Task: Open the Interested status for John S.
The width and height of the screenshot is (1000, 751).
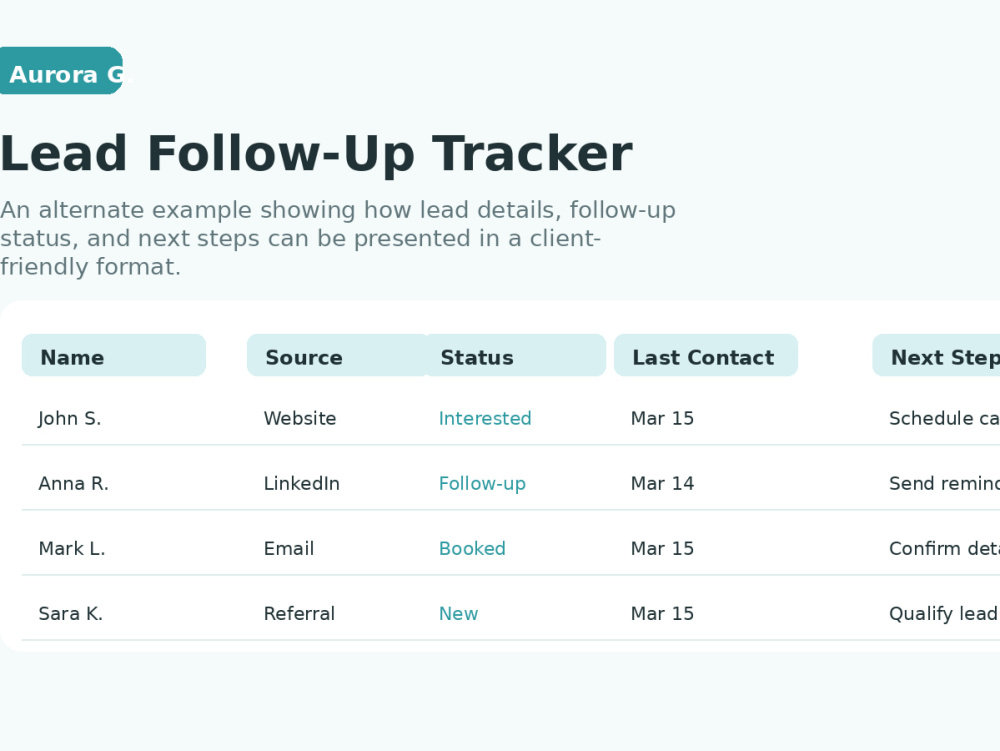Action: click(485, 418)
